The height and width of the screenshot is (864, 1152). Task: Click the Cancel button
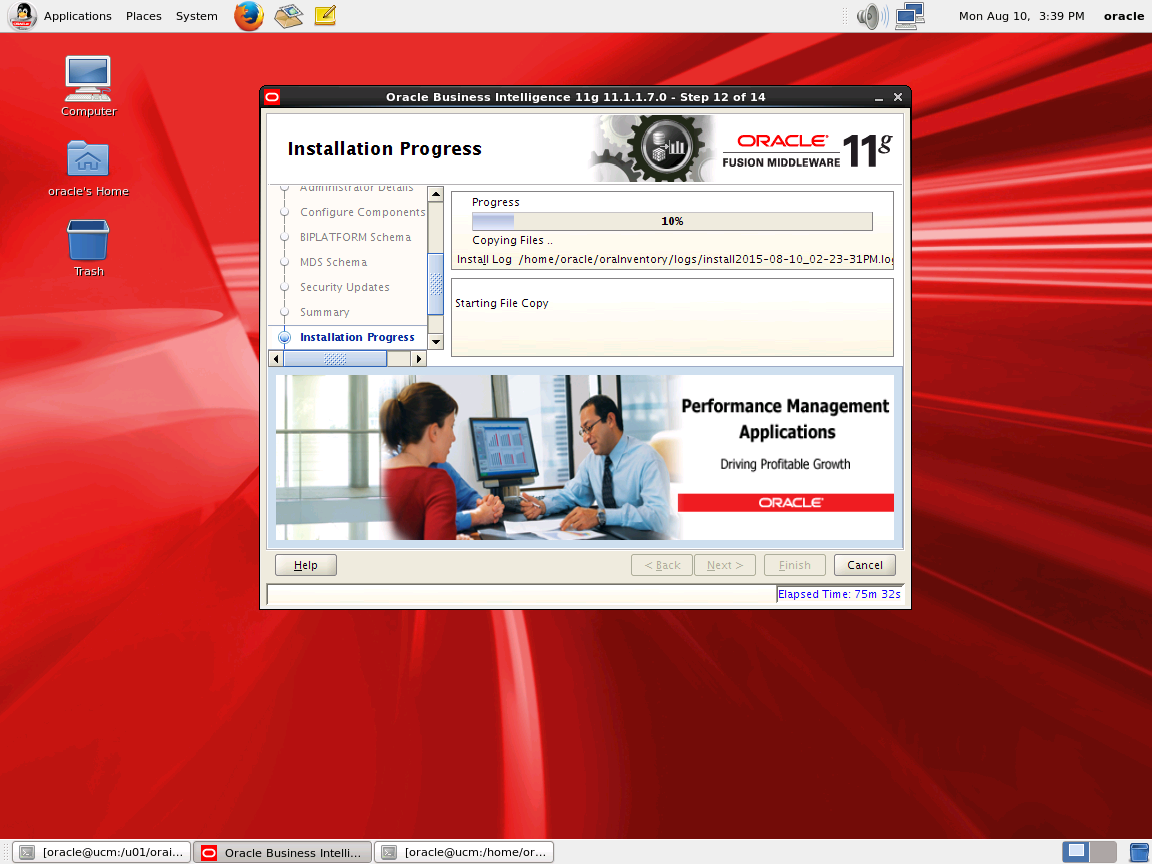click(x=865, y=565)
